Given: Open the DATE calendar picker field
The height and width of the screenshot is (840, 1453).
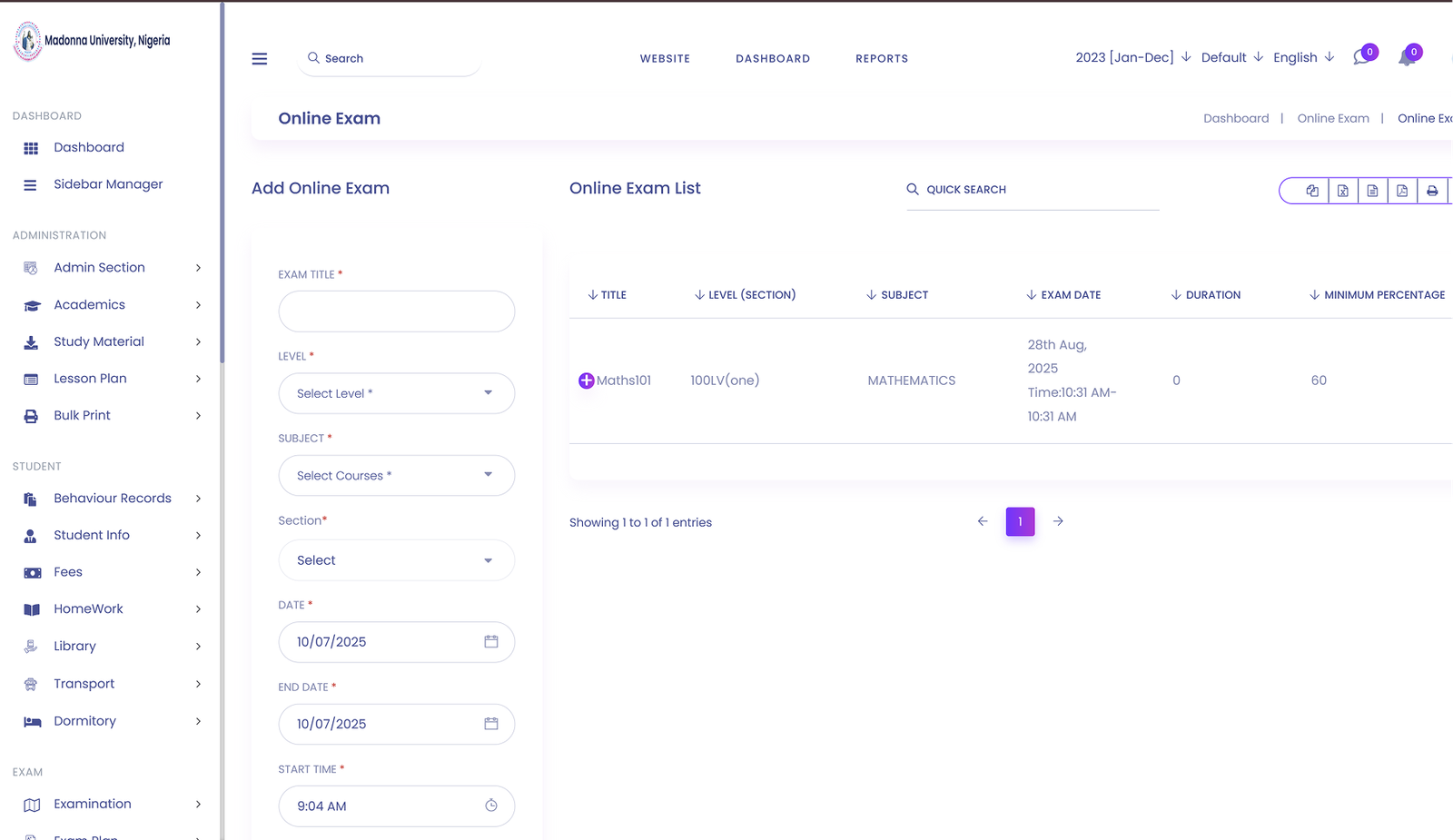Looking at the screenshot, I should (x=396, y=642).
